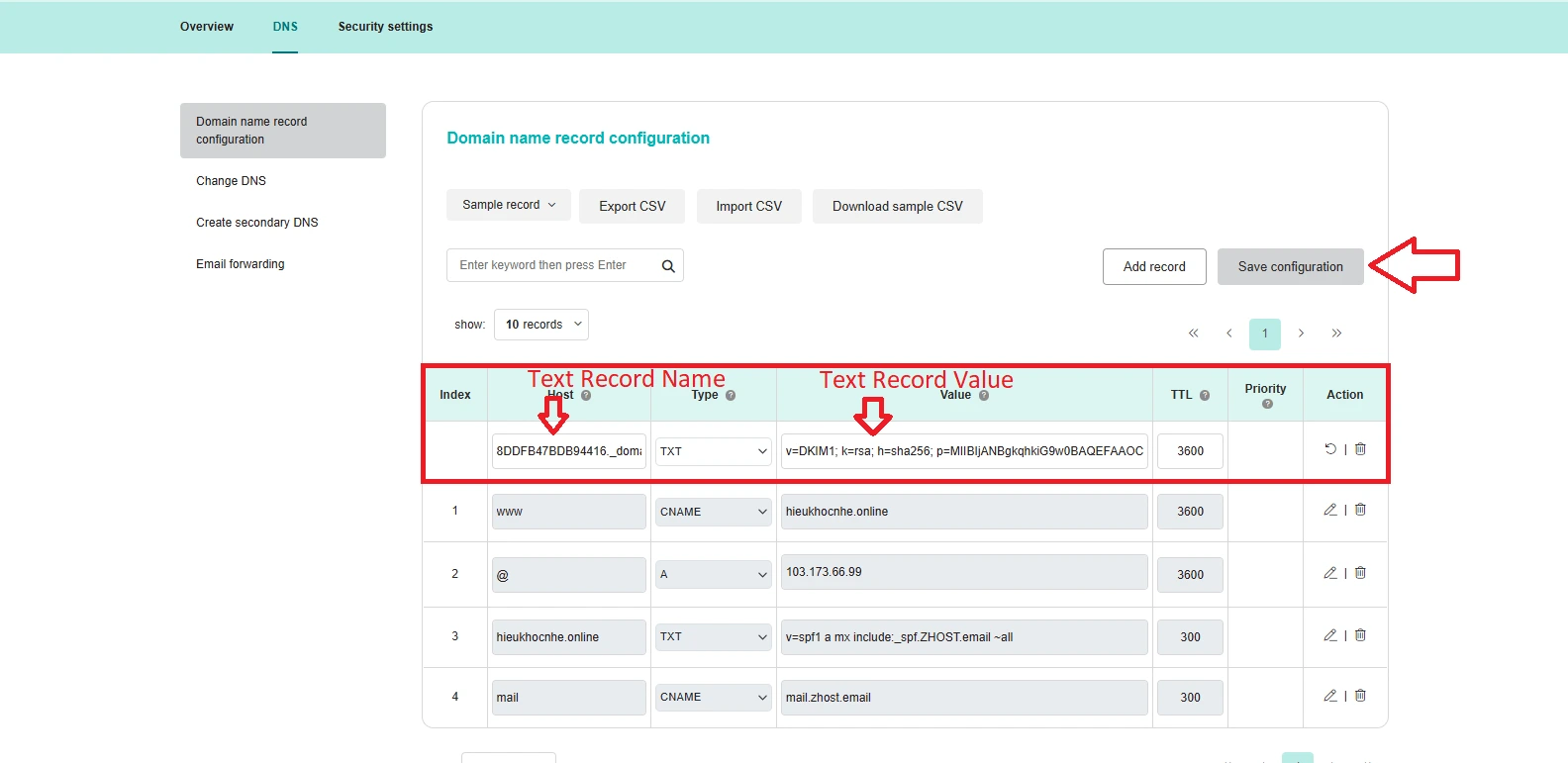Click the Export CSV button
The image size is (1568, 763).
pos(632,206)
